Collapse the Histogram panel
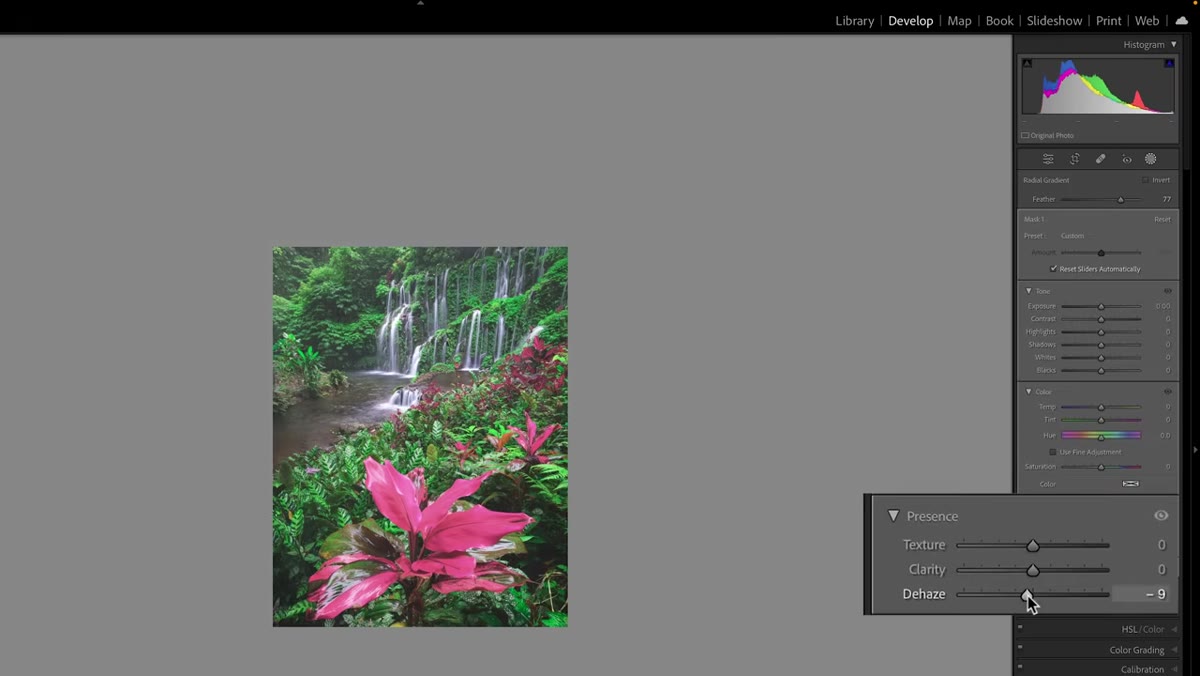 (x=1174, y=45)
